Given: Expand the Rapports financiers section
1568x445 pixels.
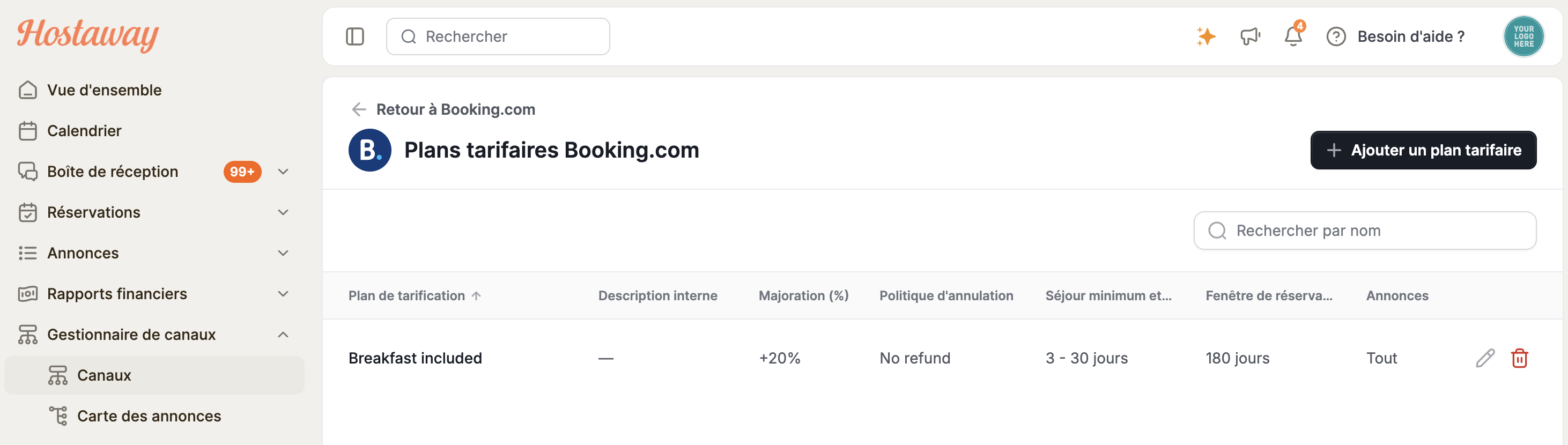Looking at the screenshot, I should pos(283,294).
